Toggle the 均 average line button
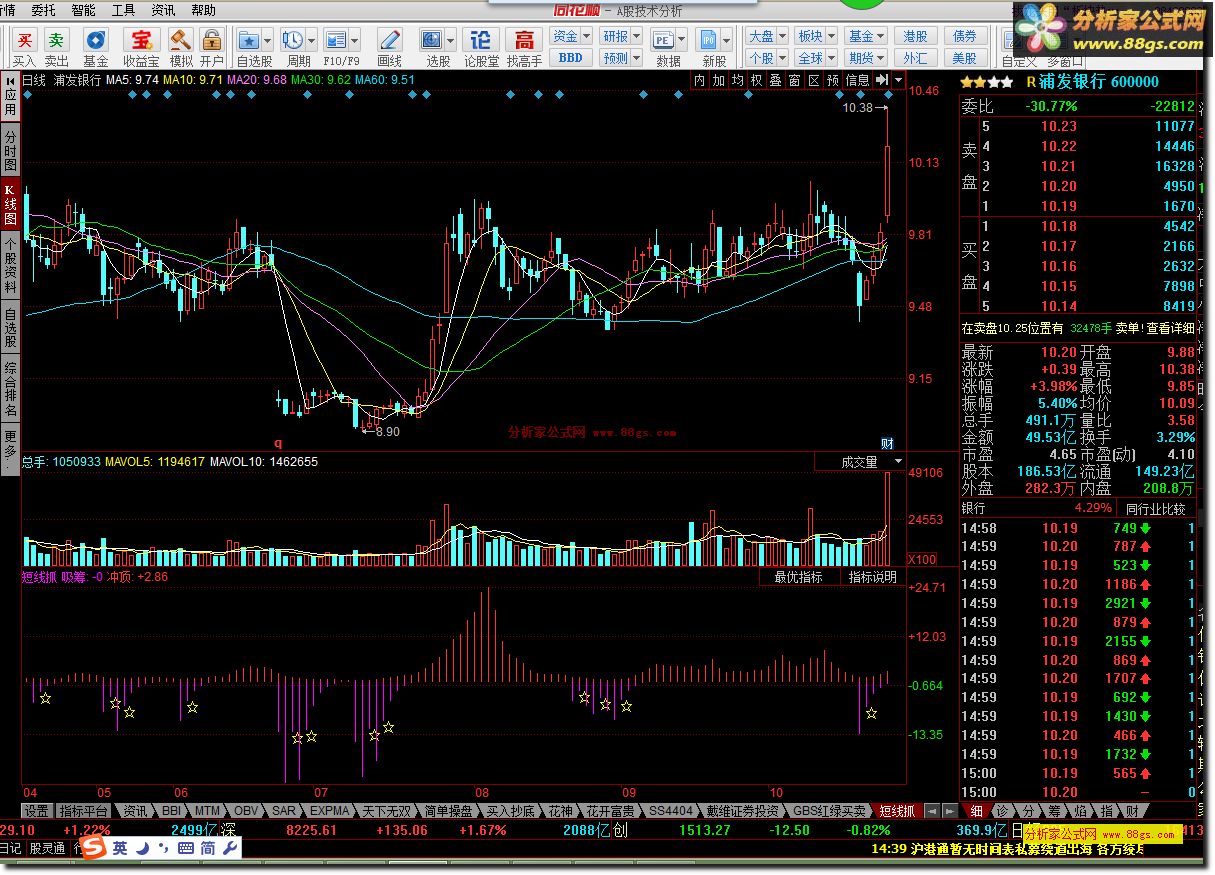The image size is (1215, 875). click(x=737, y=80)
